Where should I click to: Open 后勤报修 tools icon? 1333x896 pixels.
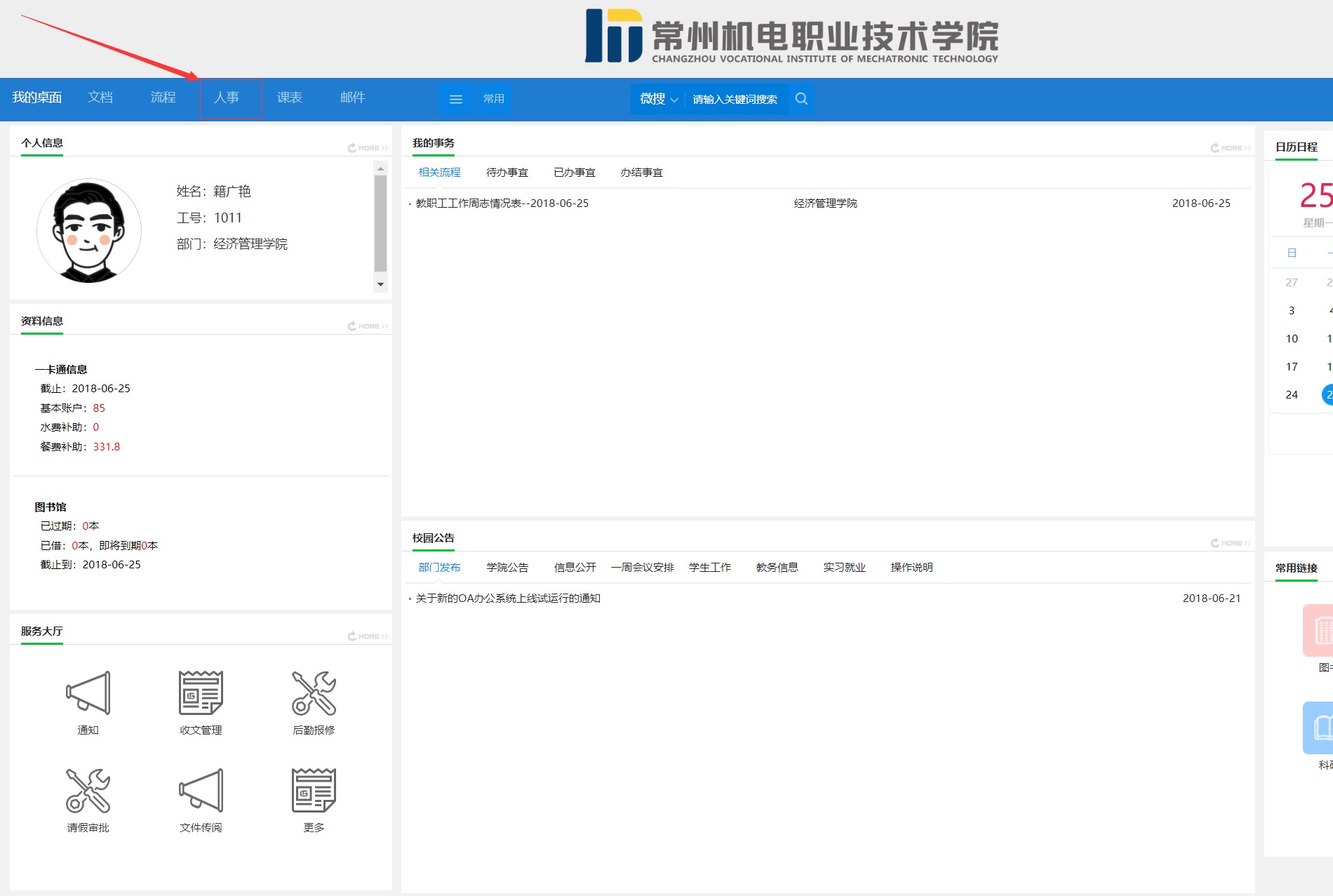tap(314, 693)
